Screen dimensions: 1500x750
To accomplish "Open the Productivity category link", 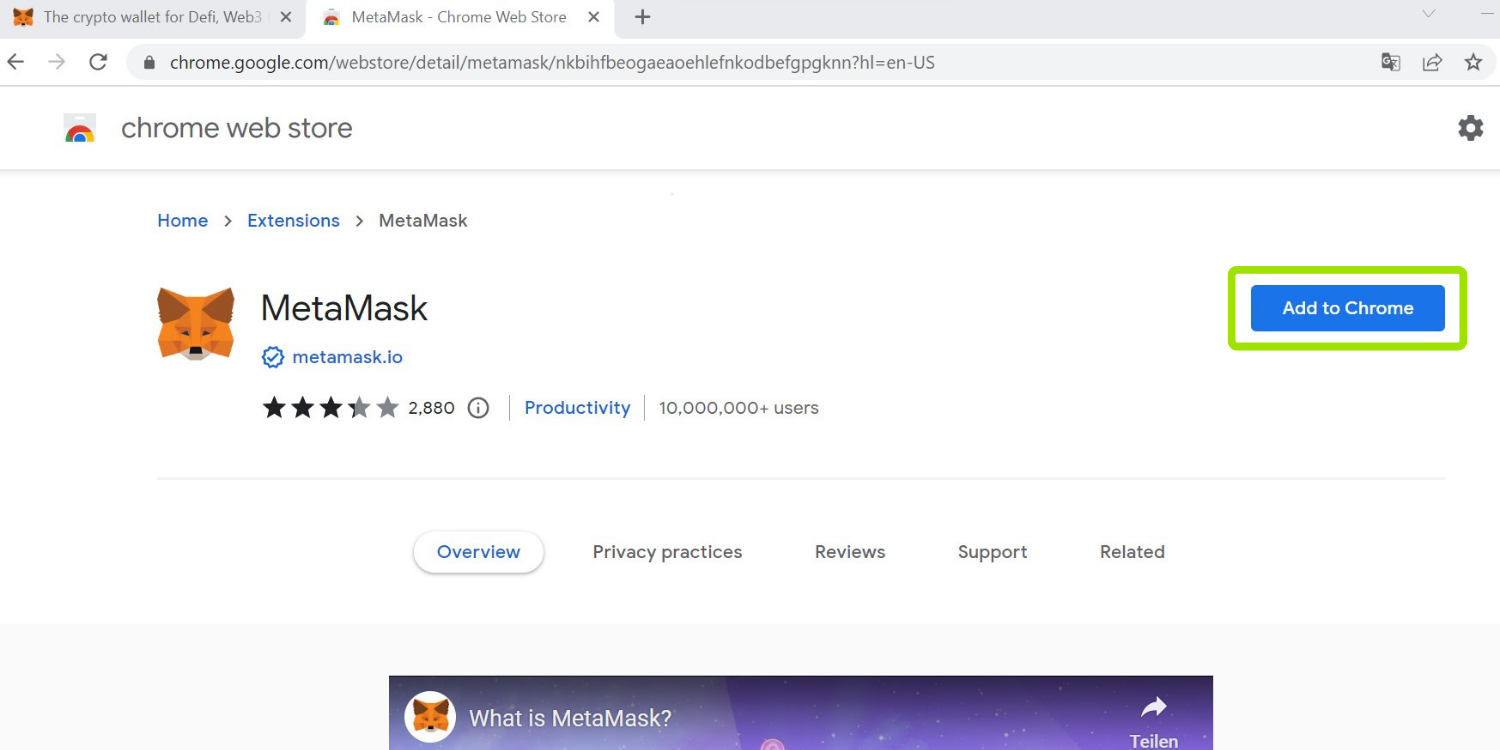I will pyautogui.click(x=577, y=408).
